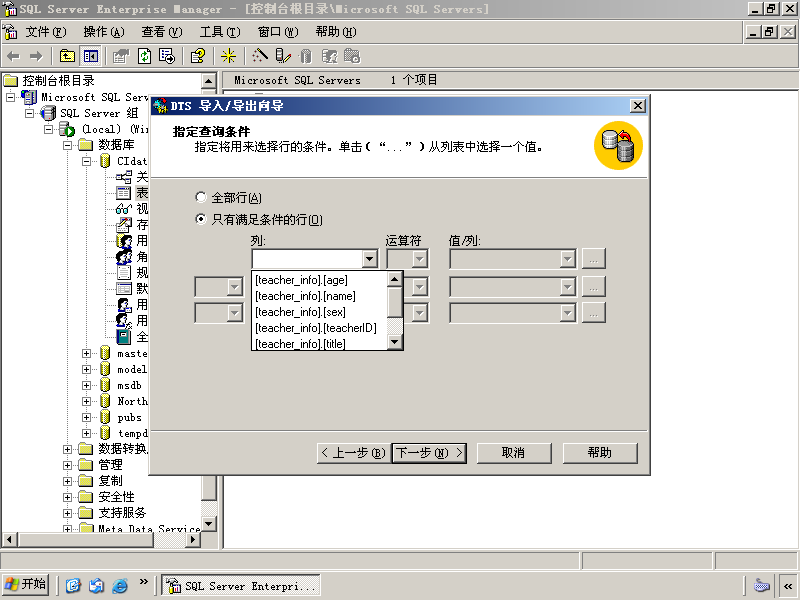Choose [teacher_info].[teacherID] from column list
Image resolution: width=800 pixels, height=600 pixels.
pos(319,328)
